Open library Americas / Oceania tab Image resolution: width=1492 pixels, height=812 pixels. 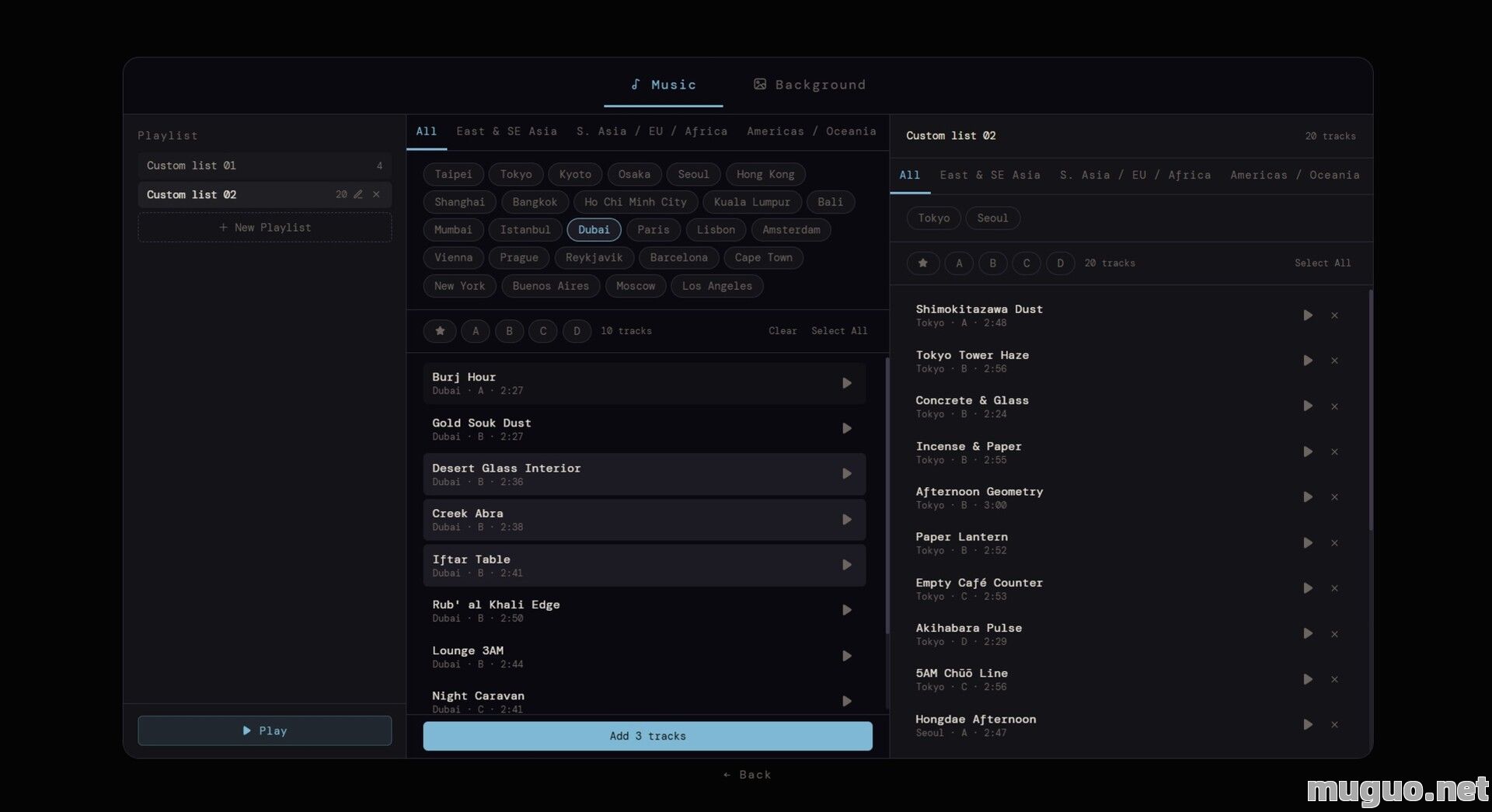(811, 131)
